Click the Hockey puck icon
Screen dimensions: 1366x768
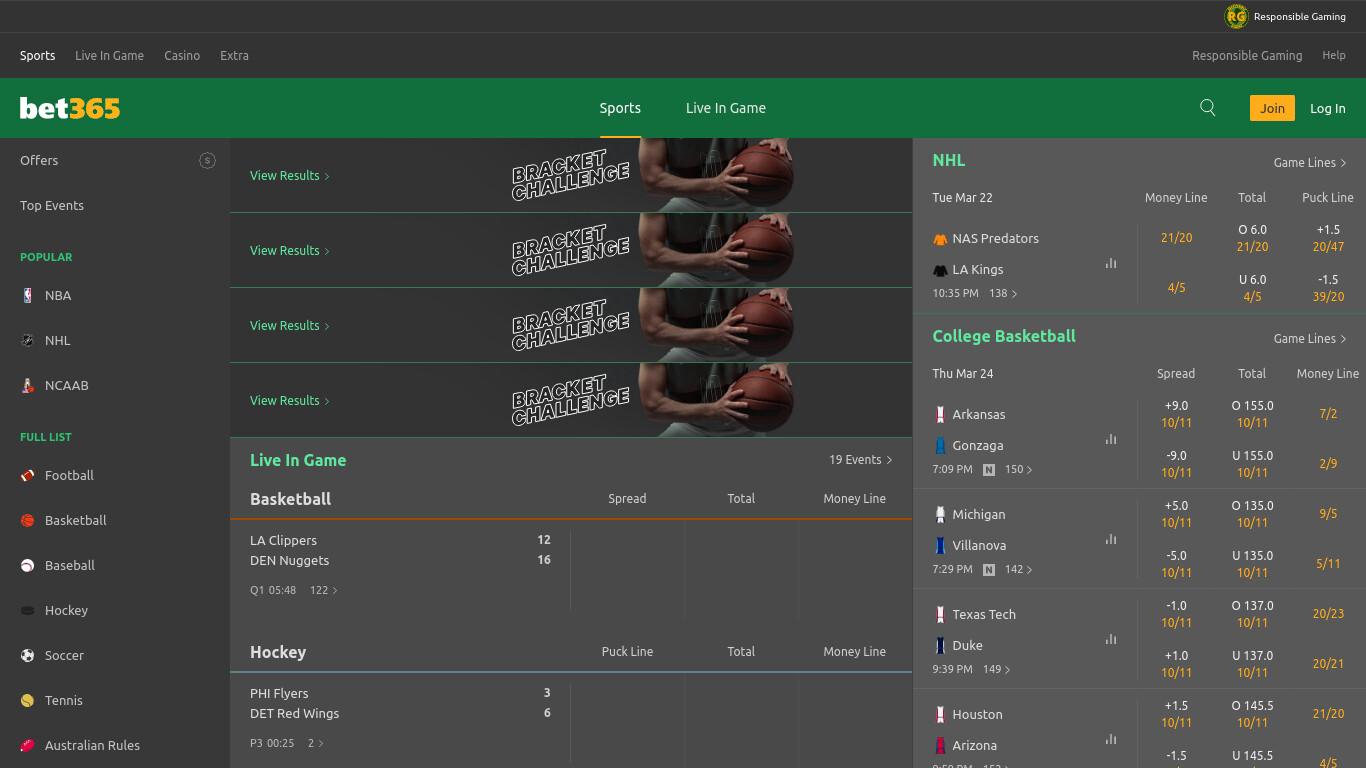(x=28, y=610)
